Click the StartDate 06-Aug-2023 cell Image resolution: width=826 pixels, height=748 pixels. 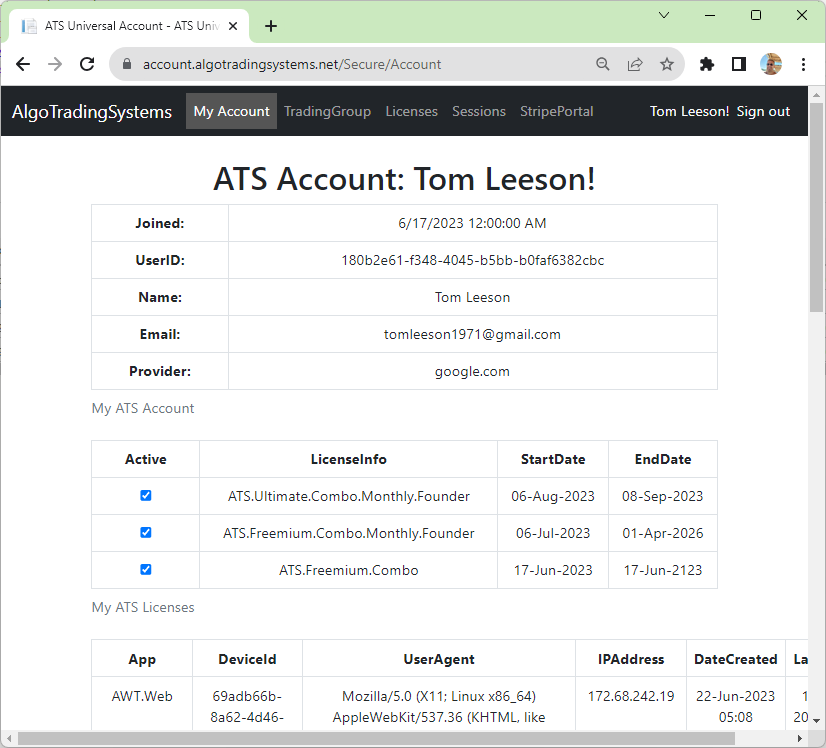click(553, 496)
